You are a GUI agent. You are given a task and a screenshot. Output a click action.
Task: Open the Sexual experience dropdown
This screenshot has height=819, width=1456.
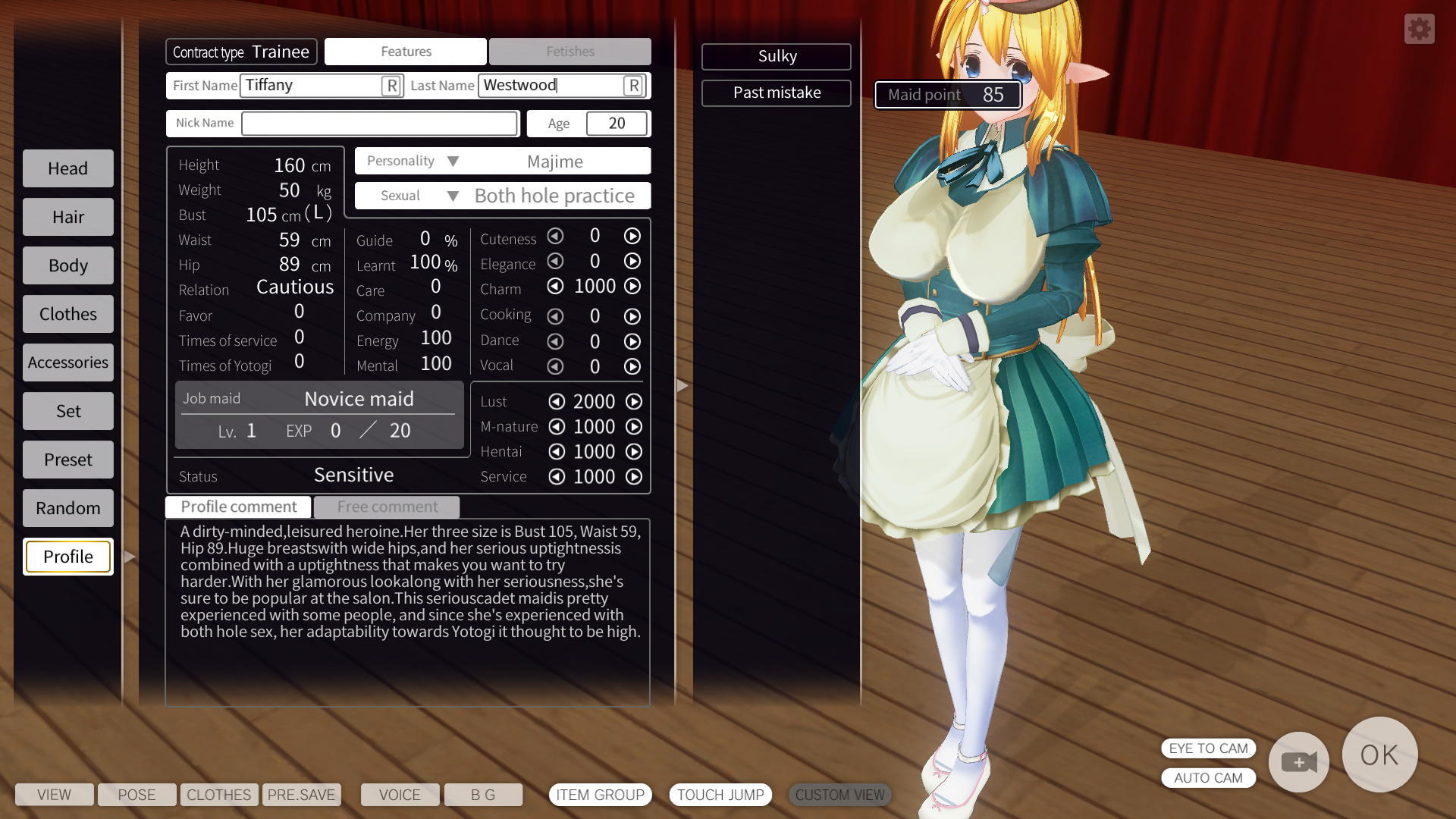tap(453, 196)
